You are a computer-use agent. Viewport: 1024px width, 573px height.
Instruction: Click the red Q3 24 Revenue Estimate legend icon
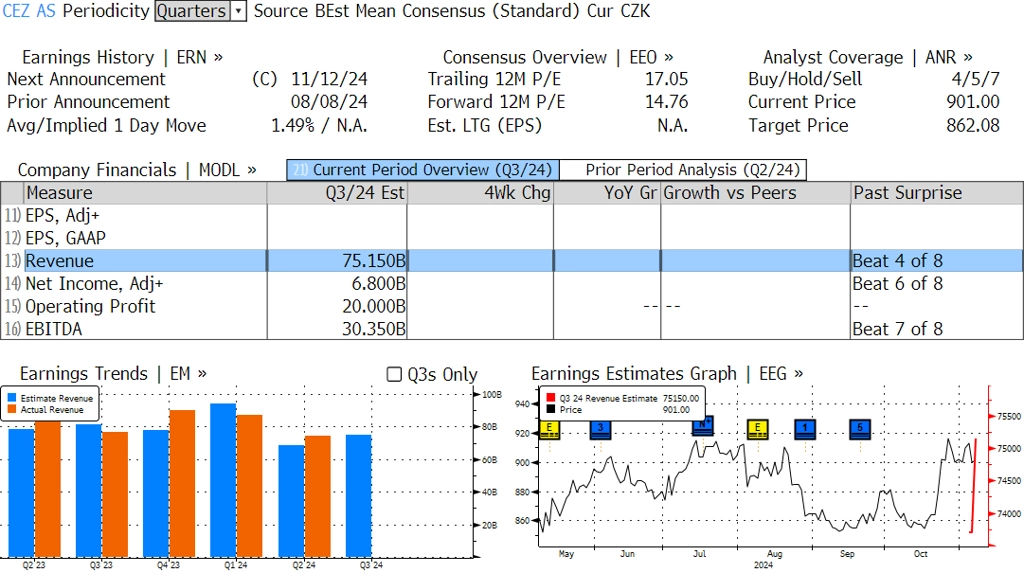(x=551, y=398)
